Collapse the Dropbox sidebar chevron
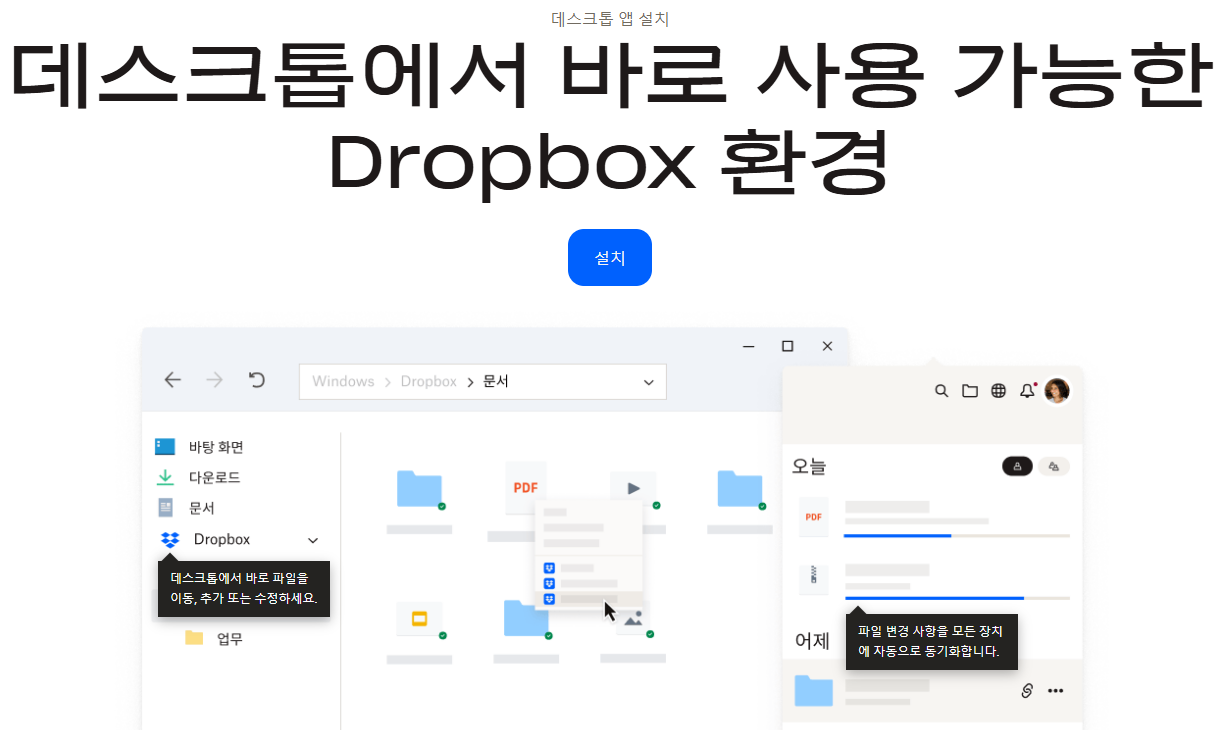 coord(311,539)
